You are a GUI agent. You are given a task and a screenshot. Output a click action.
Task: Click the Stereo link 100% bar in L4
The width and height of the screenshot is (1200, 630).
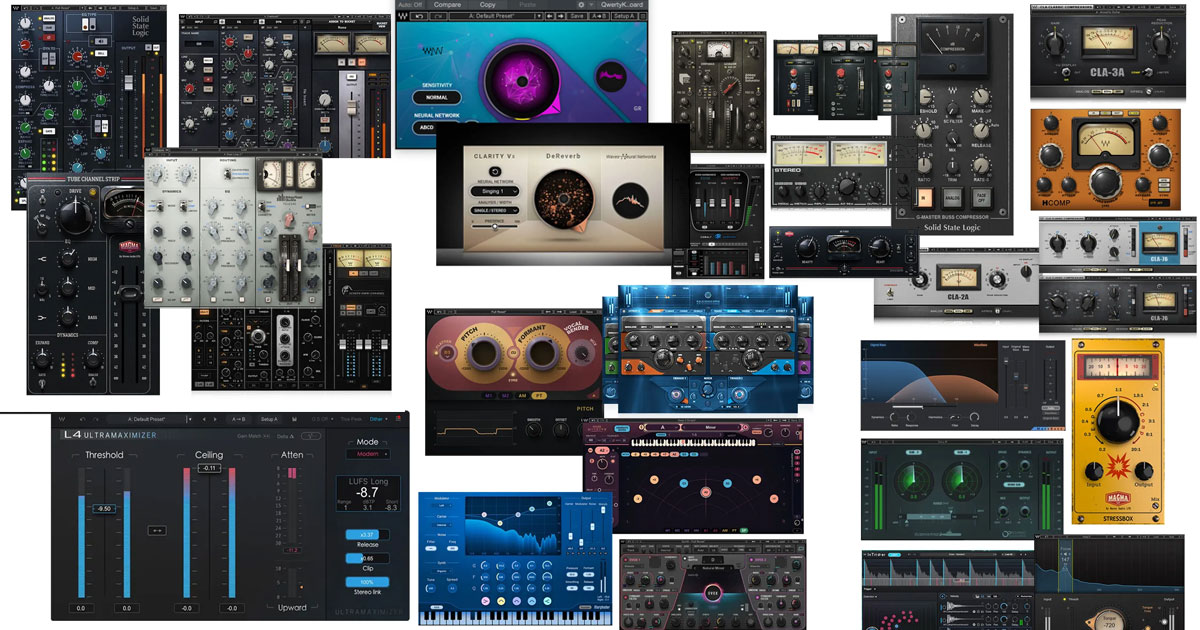pos(367,582)
